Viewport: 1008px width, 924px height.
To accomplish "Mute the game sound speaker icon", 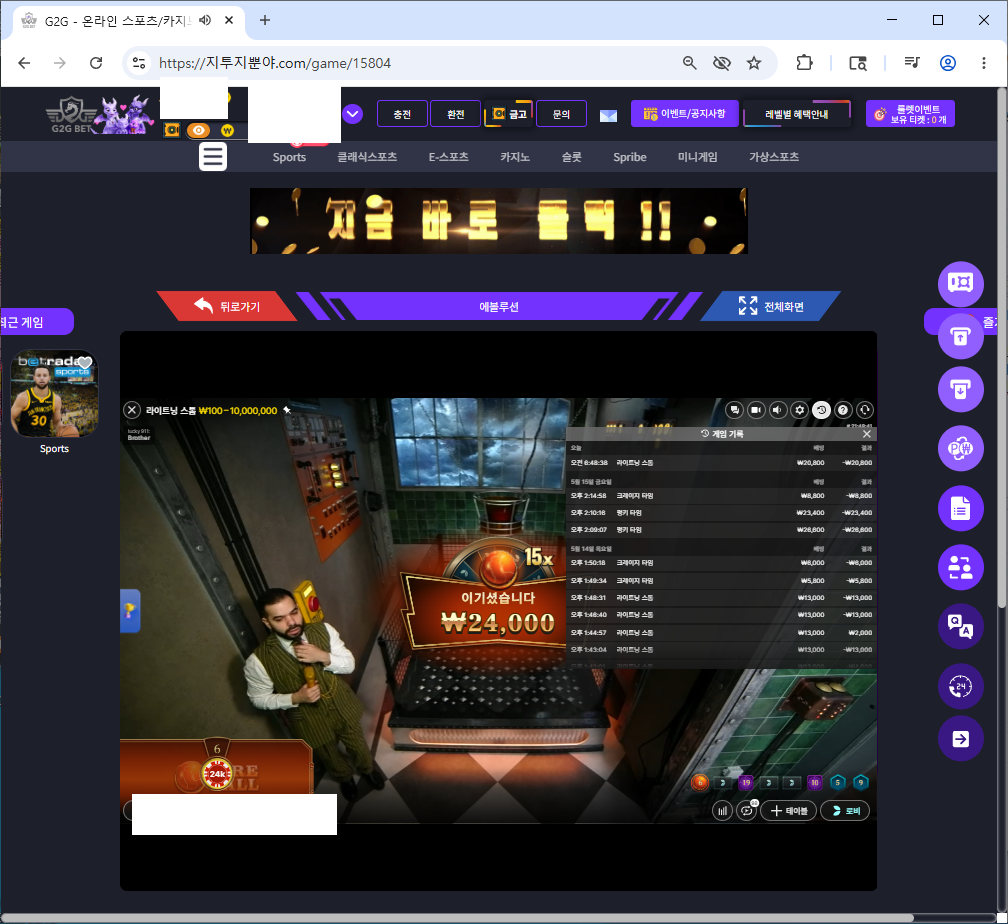I will 778,410.
